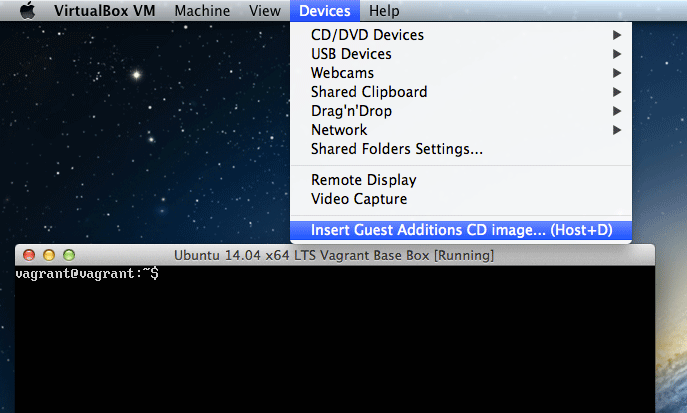Close the open Devices menu
This screenshot has height=413, width=687.
pyautogui.click(x=325, y=11)
